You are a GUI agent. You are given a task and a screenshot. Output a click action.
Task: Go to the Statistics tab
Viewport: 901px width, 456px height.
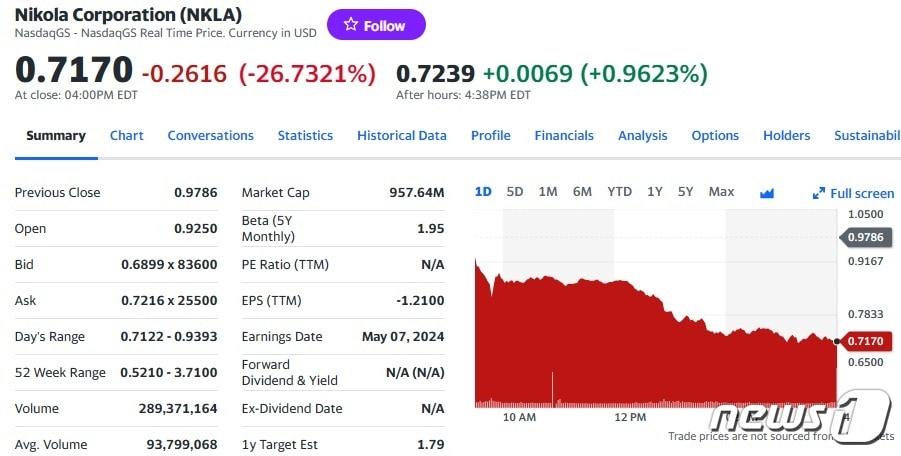pos(305,136)
